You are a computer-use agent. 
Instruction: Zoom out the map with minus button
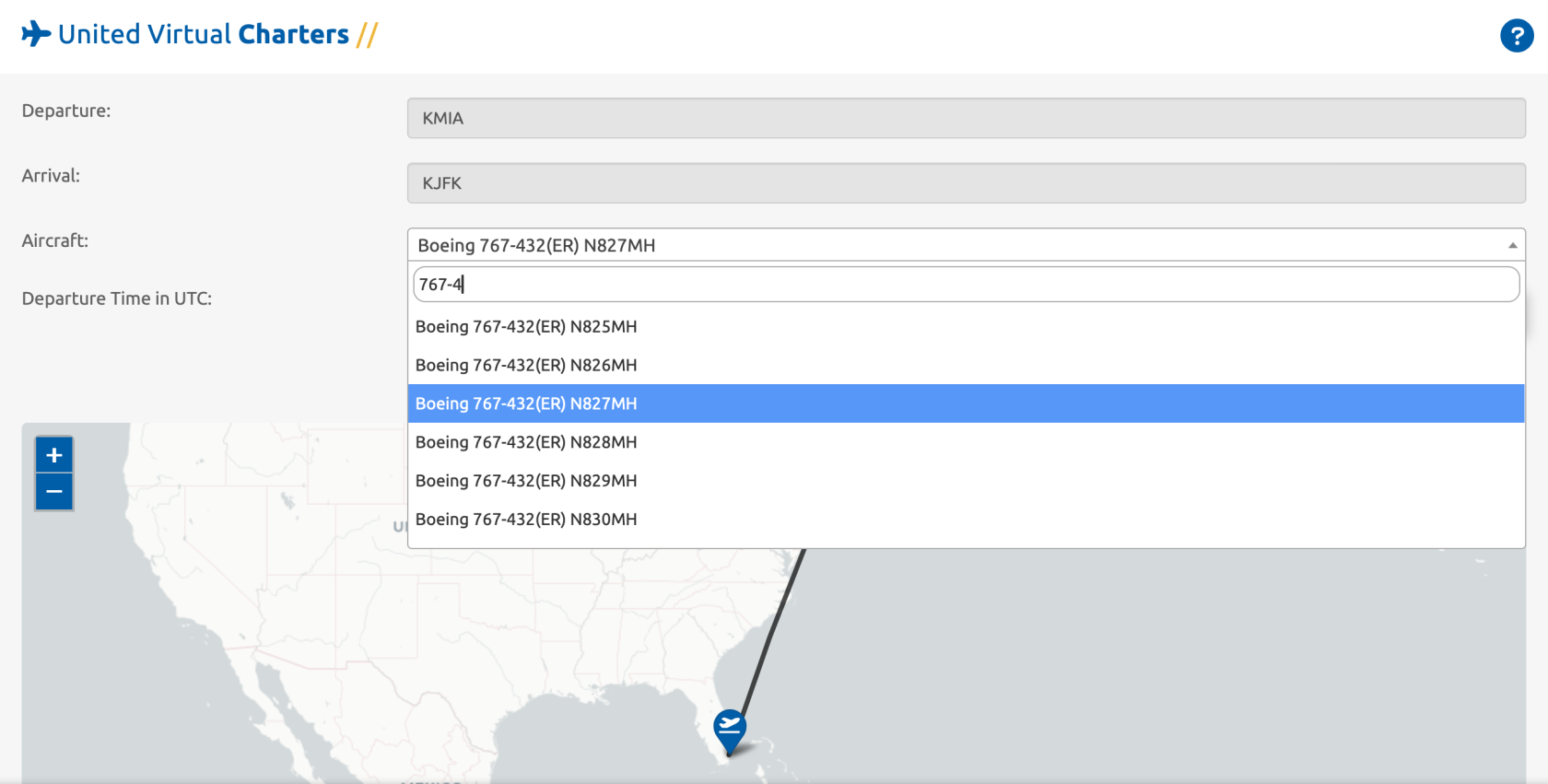click(54, 492)
